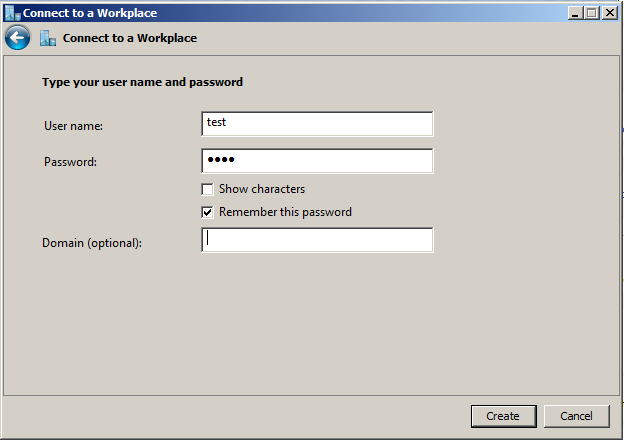Maximize the Connect to a Workplace window
Viewport: 624px width, 440px height.
click(593, 13)
